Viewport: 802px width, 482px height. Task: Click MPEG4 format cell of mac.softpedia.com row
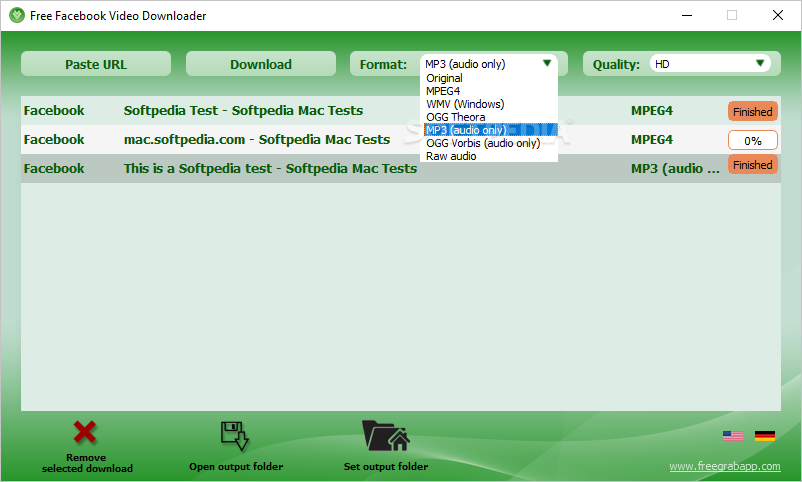tap(652, 140)
